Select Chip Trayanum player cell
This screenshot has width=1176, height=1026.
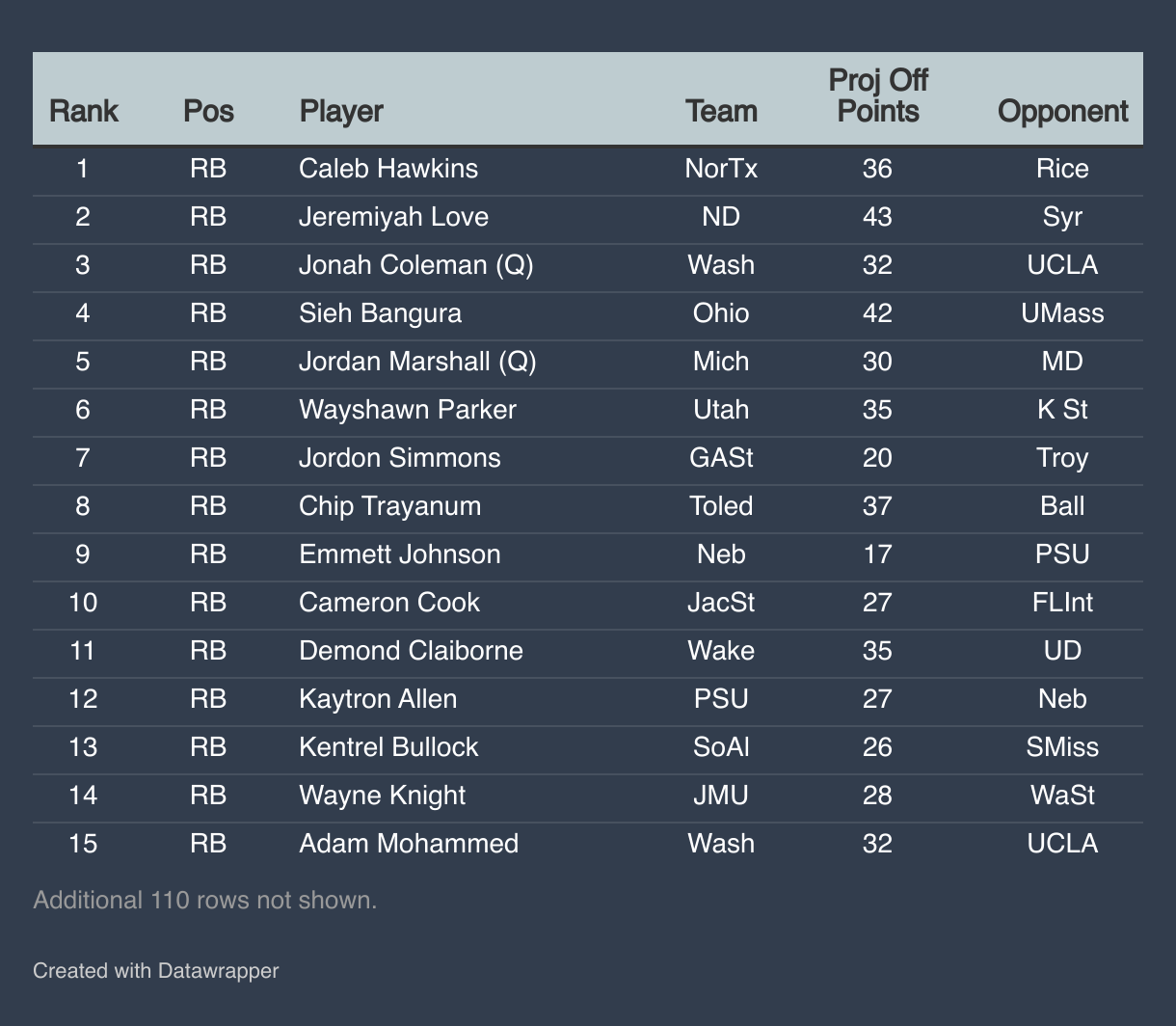389,506
